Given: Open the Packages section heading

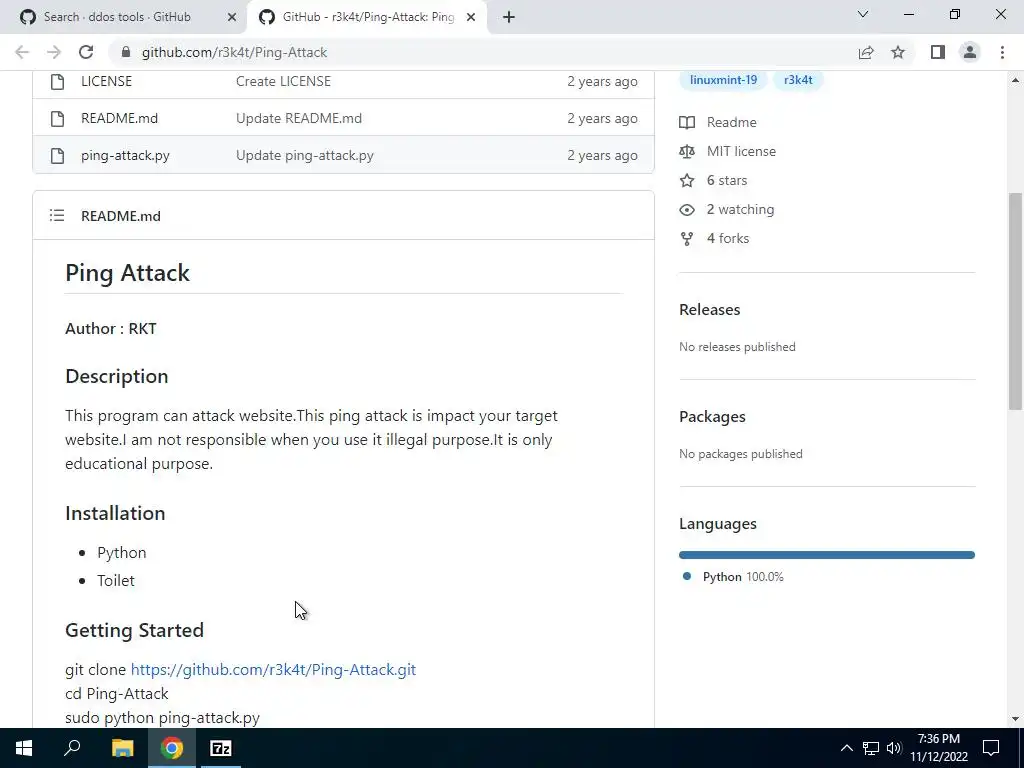Looking at the screenshot, I should pyautogui.click(x=712, y=417).
